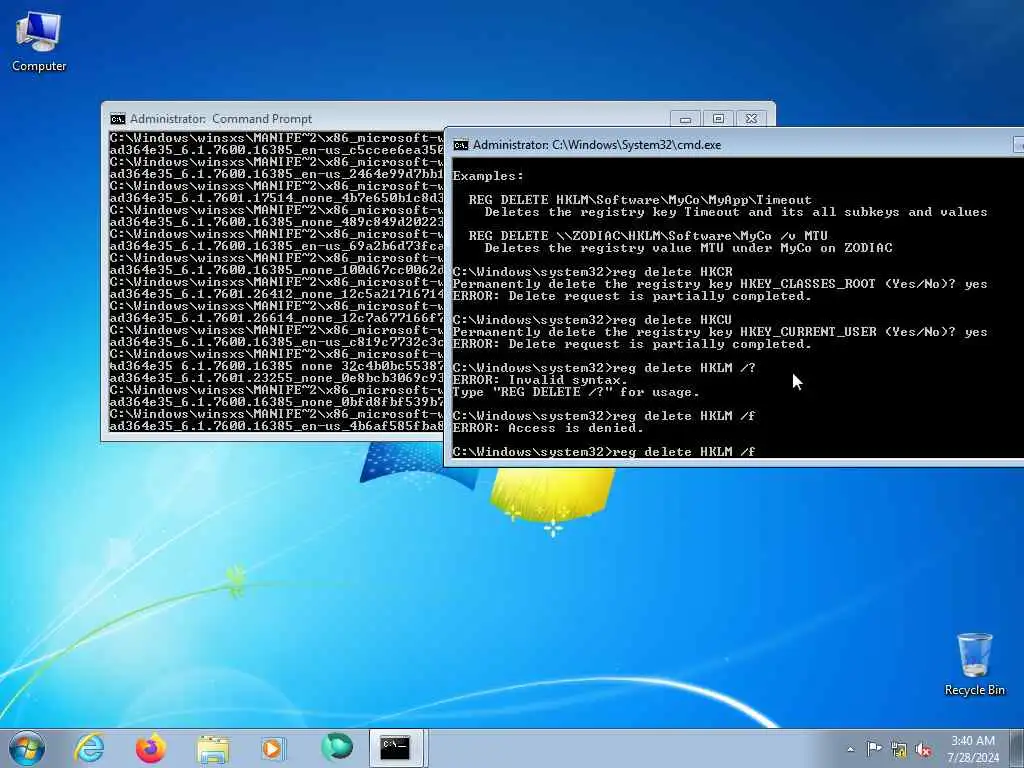Screen dimensions: 1024x768
Task: Click 'REG DELETE HKLM\Software\MyCo\MyApp\Timeout' example line
Action: coord(640,200)
